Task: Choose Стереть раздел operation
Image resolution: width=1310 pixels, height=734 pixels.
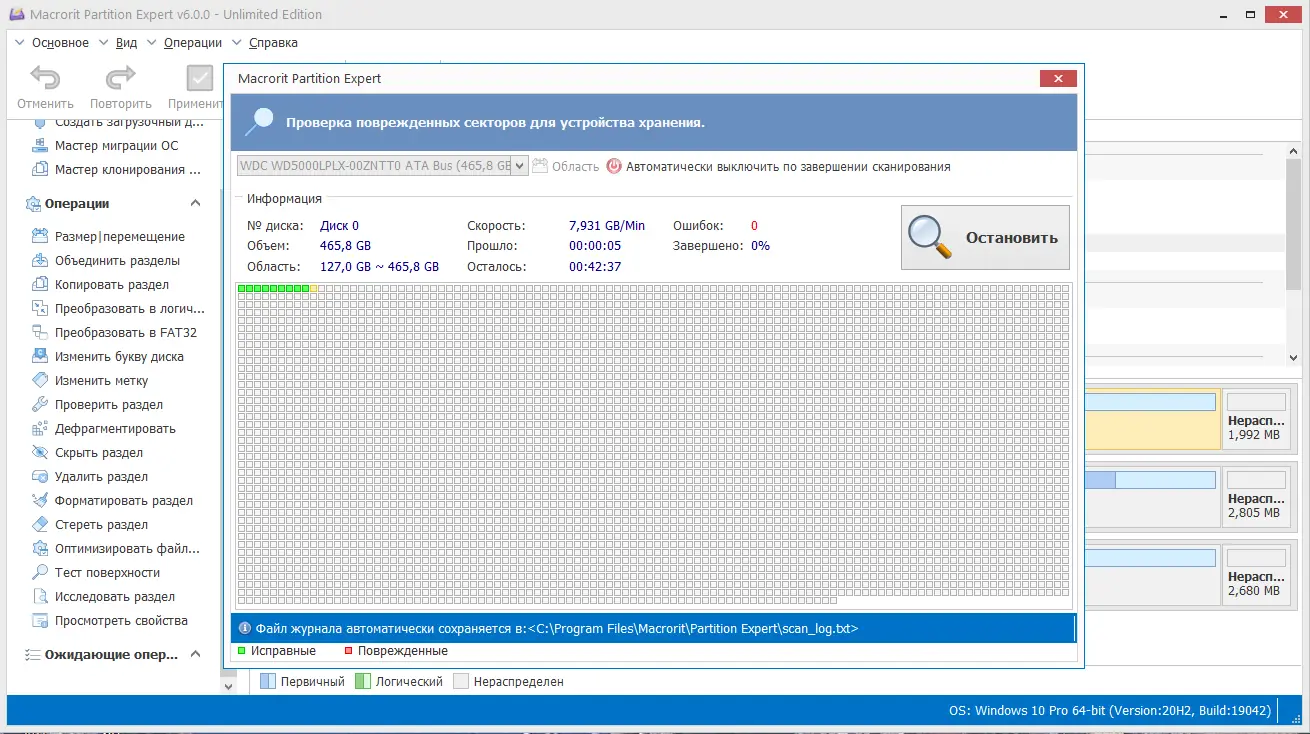Action: coord(90,525)
